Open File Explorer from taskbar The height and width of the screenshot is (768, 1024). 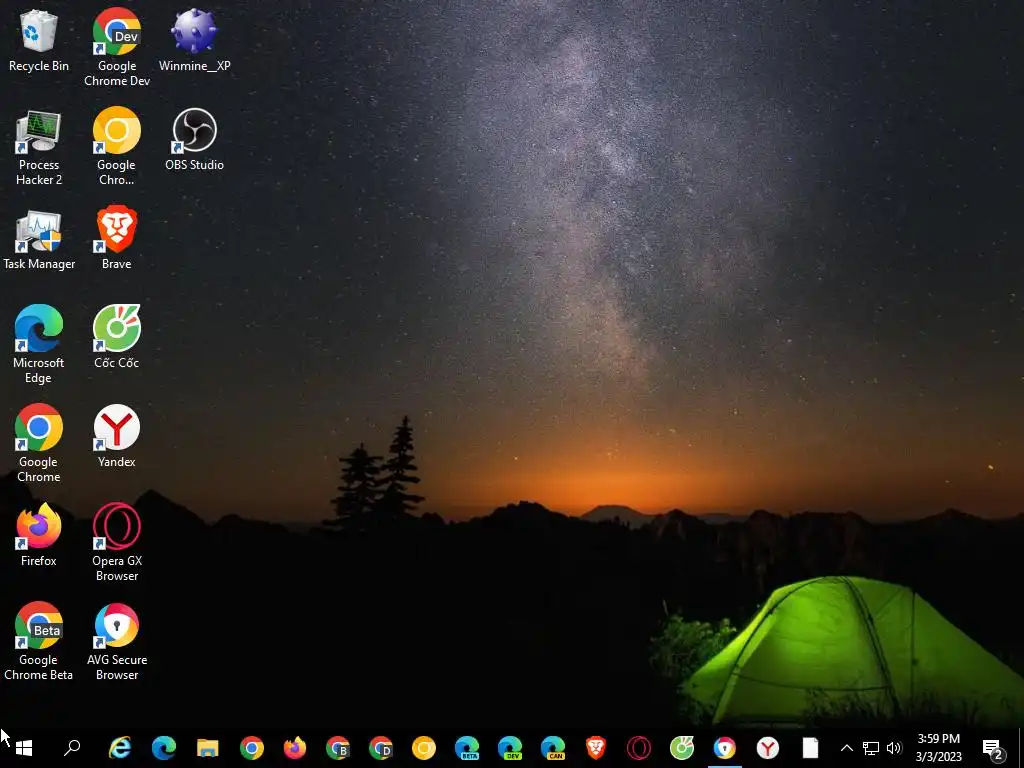coord(208,748)
